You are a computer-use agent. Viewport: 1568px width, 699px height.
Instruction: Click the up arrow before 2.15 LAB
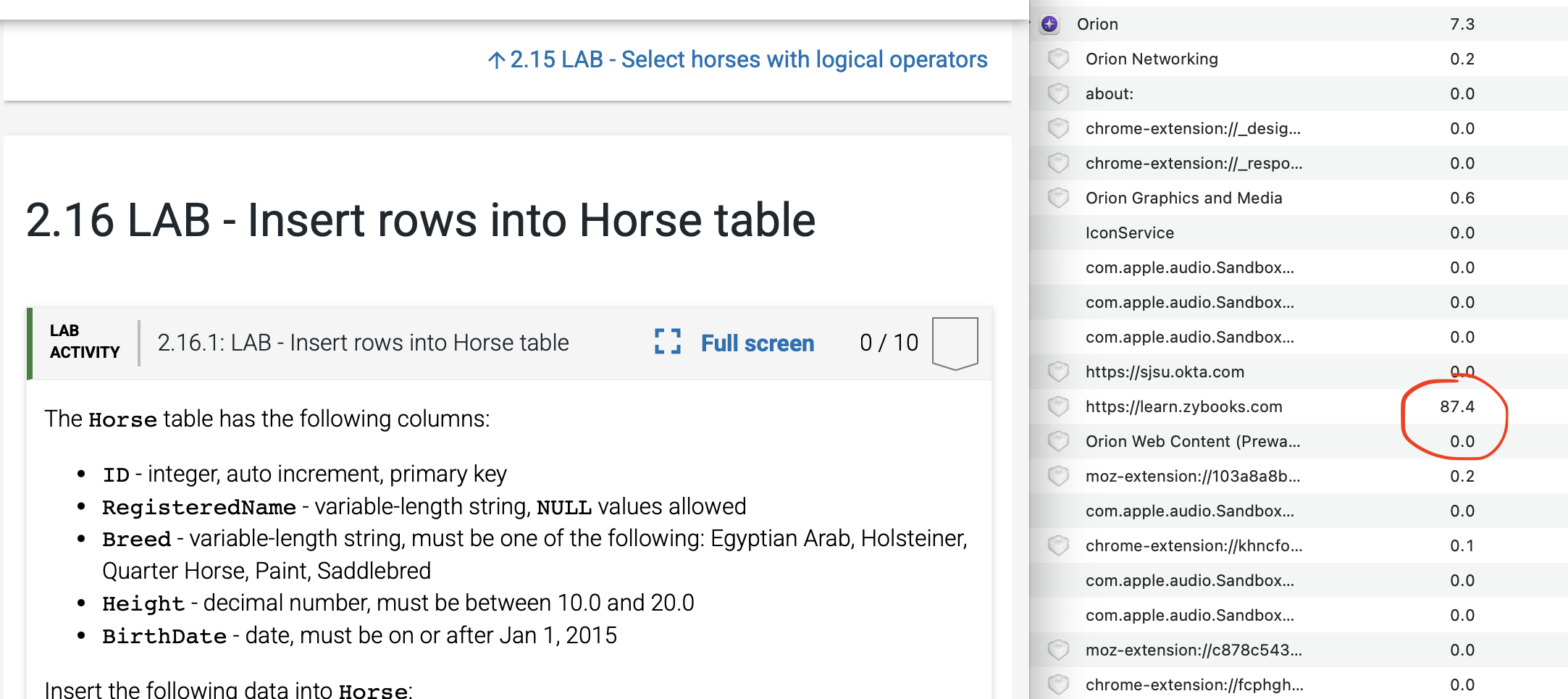[496, 60]
